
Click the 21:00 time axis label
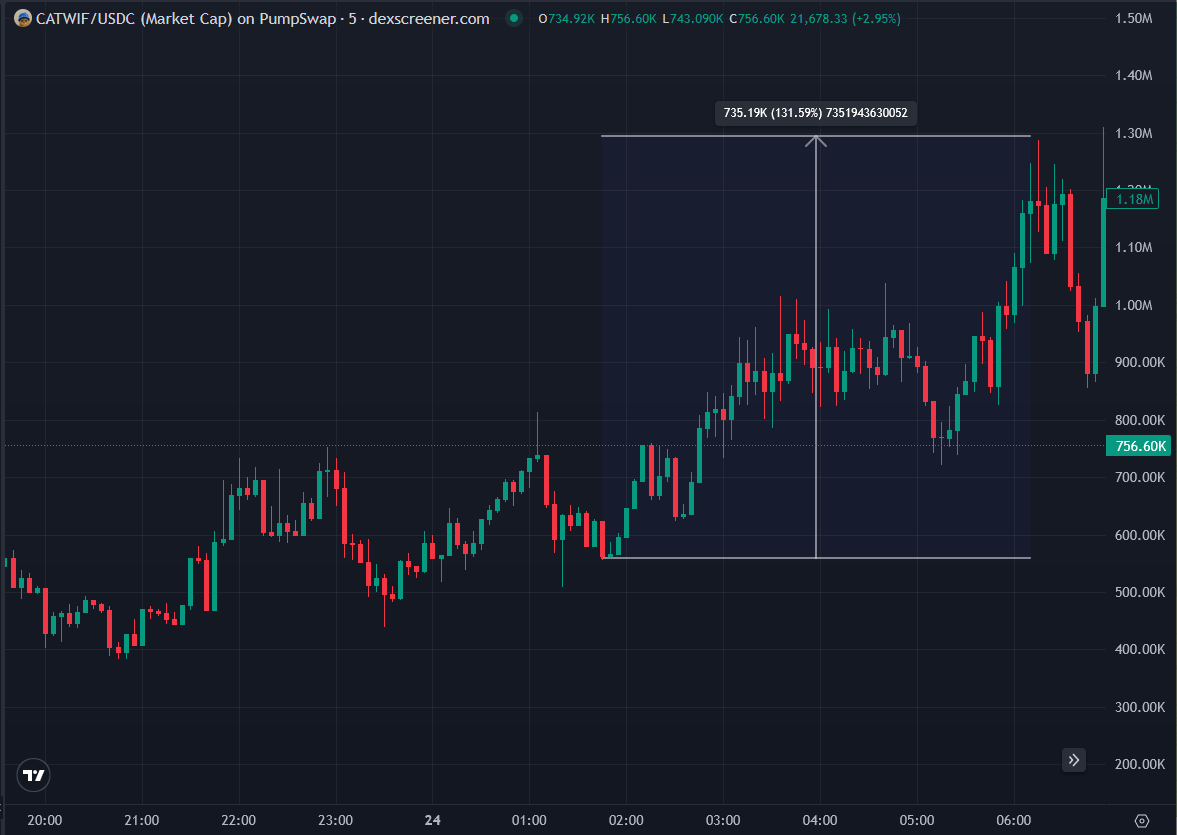coord(141,820)
